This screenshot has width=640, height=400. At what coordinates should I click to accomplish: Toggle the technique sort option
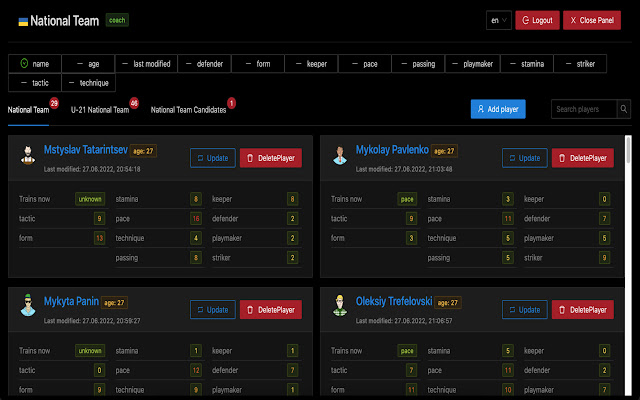click(x=89, y=83)
